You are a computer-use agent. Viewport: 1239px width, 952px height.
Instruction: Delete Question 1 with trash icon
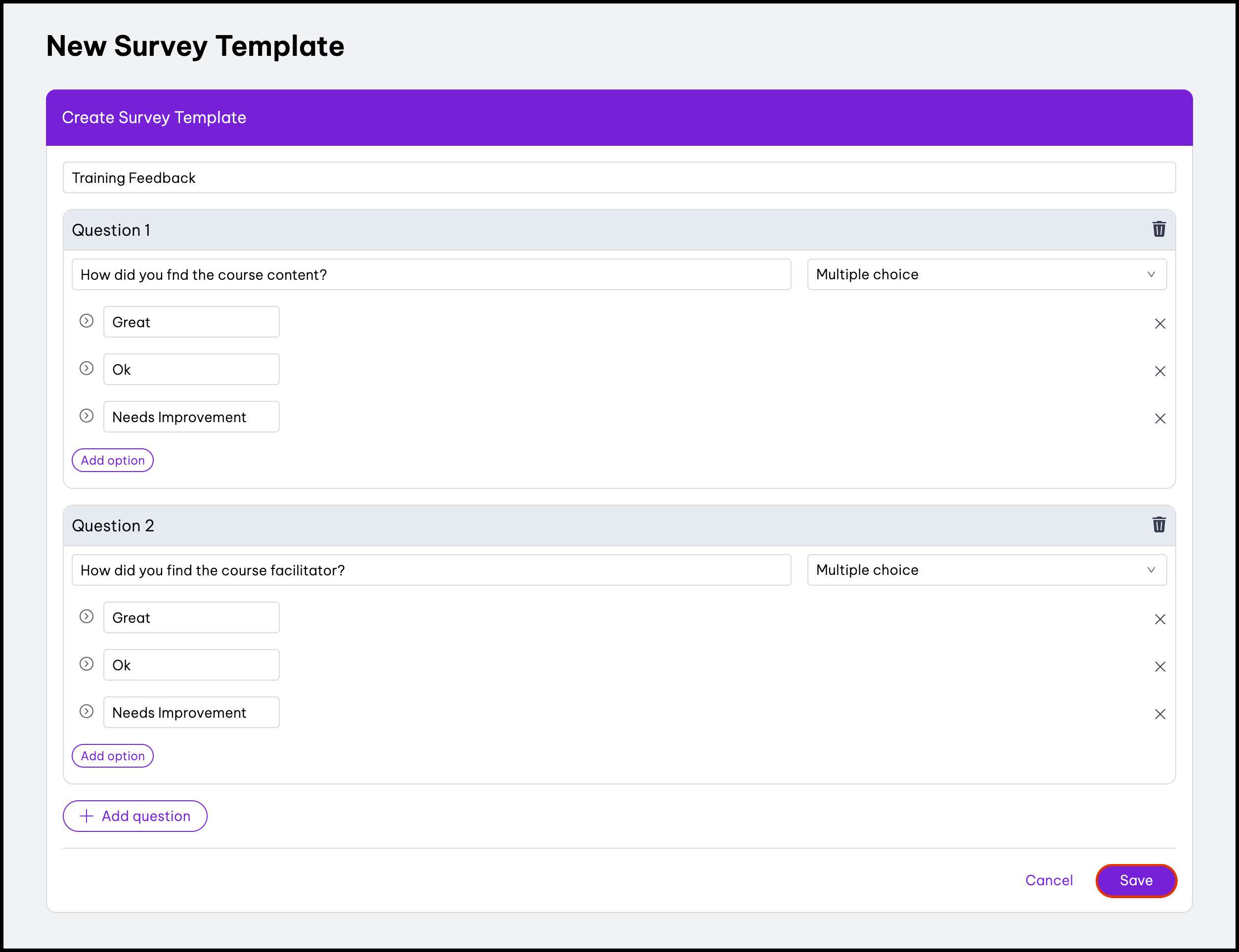pyautogui.click(x=1158, y=229)
